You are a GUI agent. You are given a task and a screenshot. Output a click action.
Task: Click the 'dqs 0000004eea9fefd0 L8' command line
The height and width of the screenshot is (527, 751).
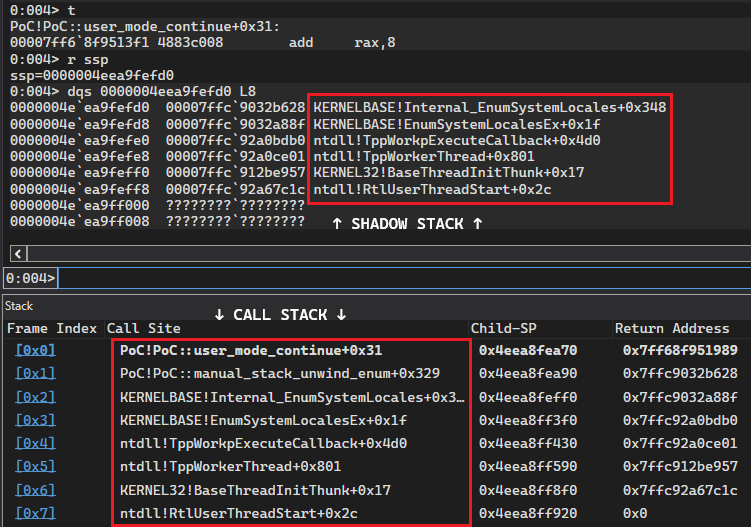(x=133, y=91)
